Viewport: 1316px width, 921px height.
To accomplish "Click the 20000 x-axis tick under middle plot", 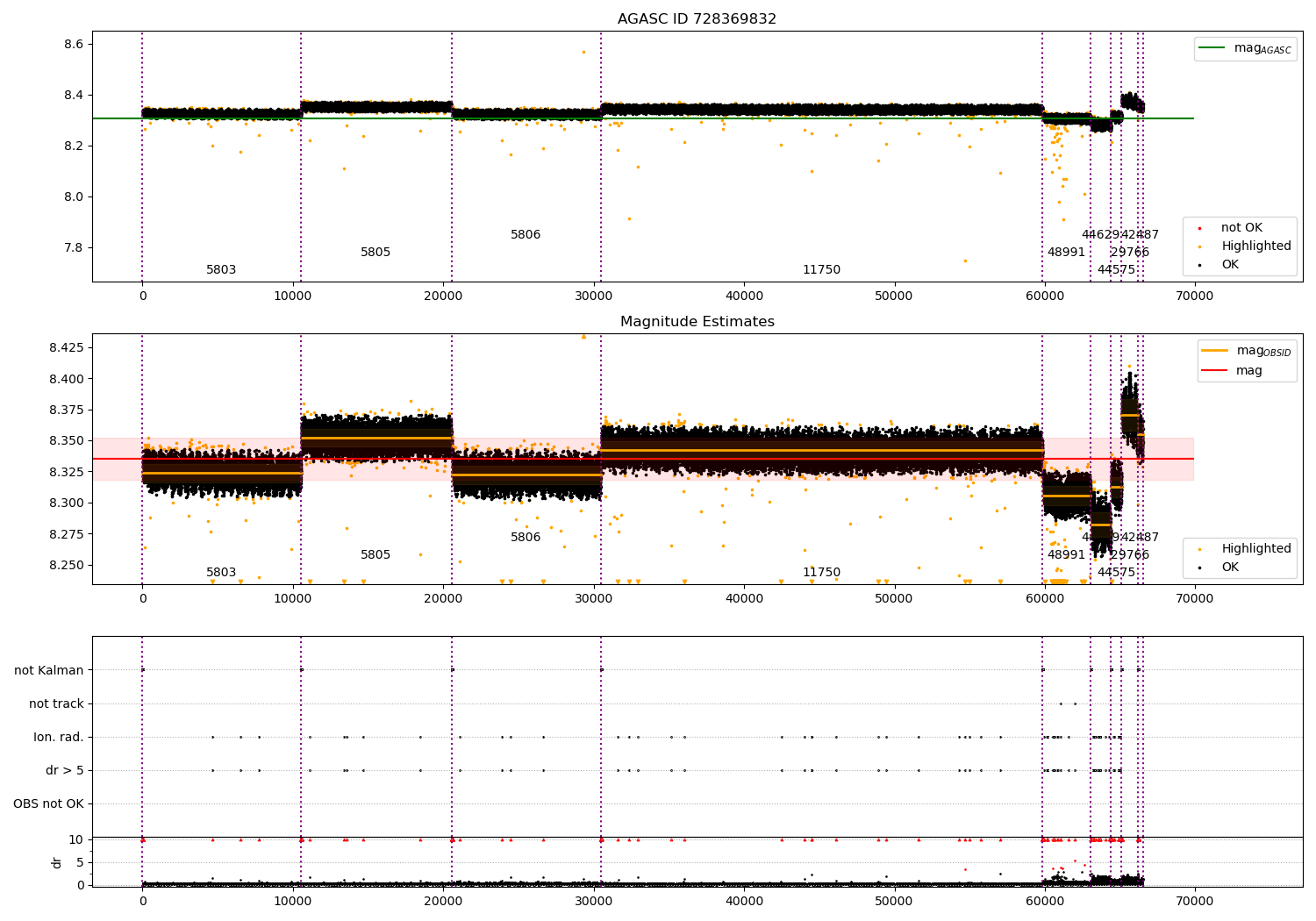I will (443, 599).
